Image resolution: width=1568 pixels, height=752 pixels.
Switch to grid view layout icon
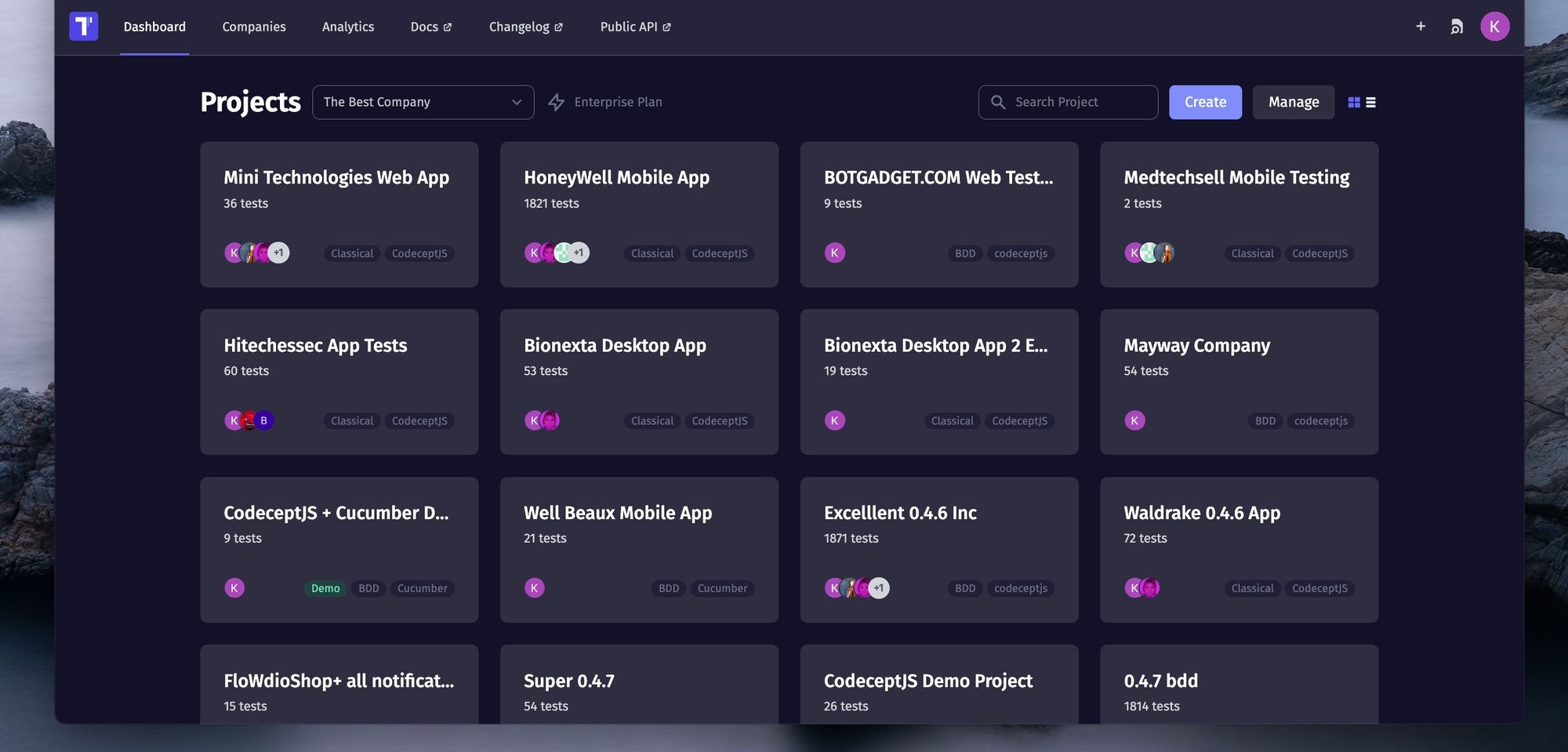tap(1354, 102)
